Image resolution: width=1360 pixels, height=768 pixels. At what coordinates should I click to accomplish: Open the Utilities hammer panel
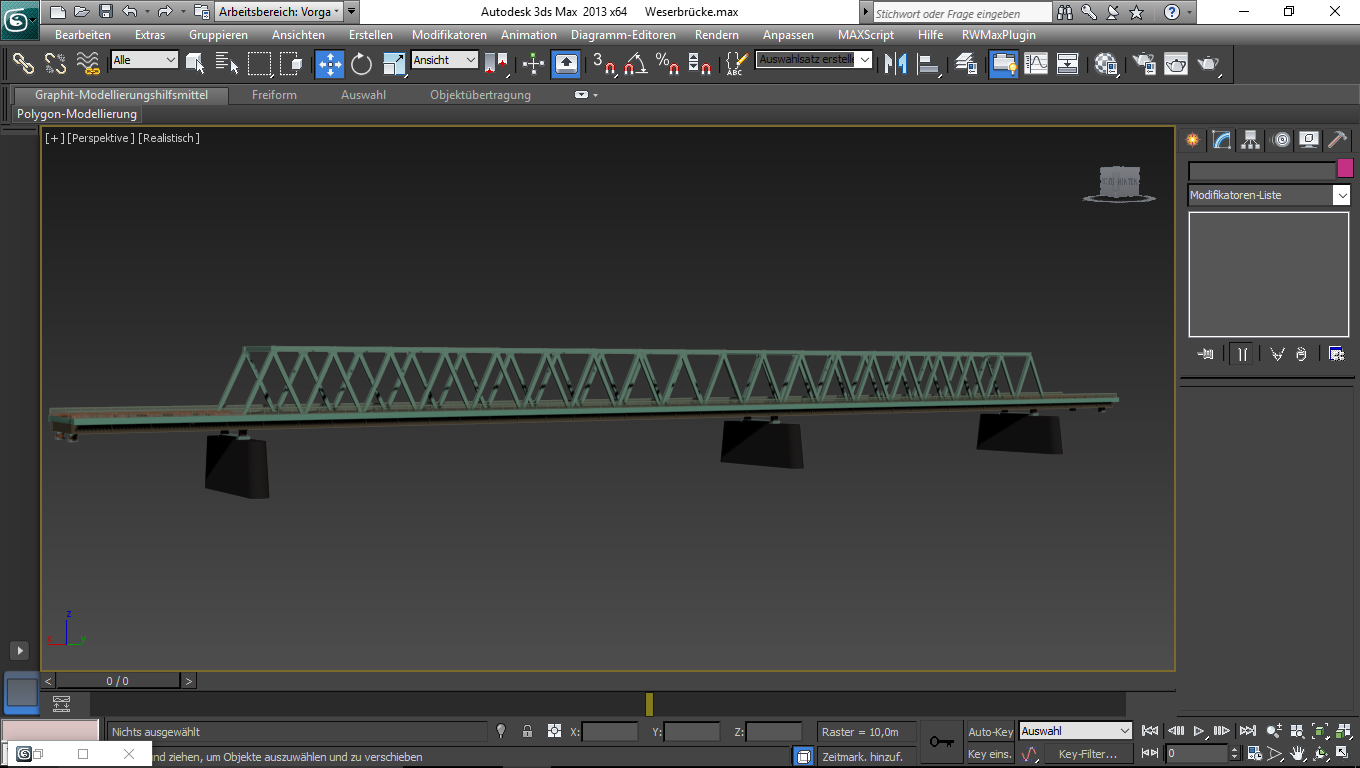pyautogui.click(x=1338, y=140)
